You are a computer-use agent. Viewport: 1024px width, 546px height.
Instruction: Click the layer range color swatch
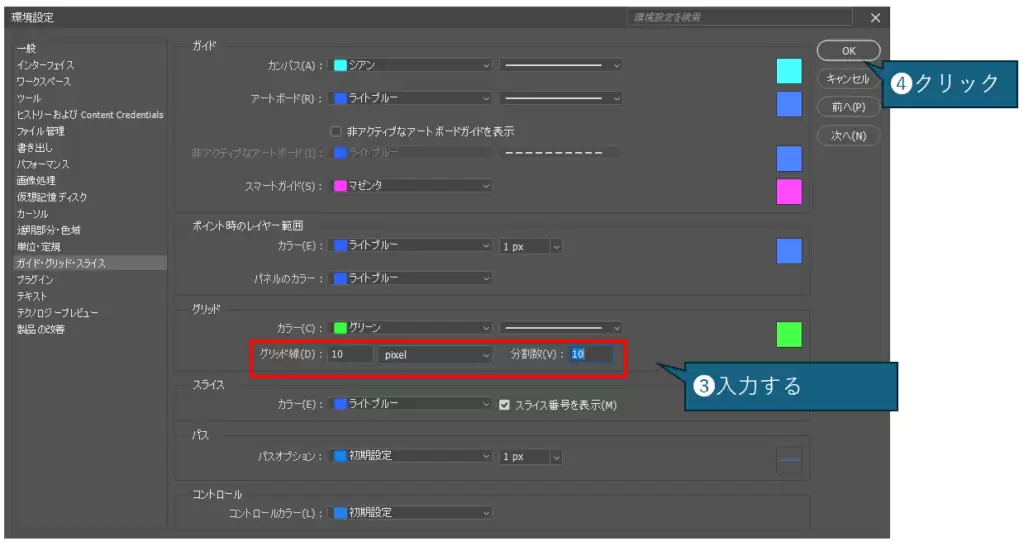(x=789, y=251)
